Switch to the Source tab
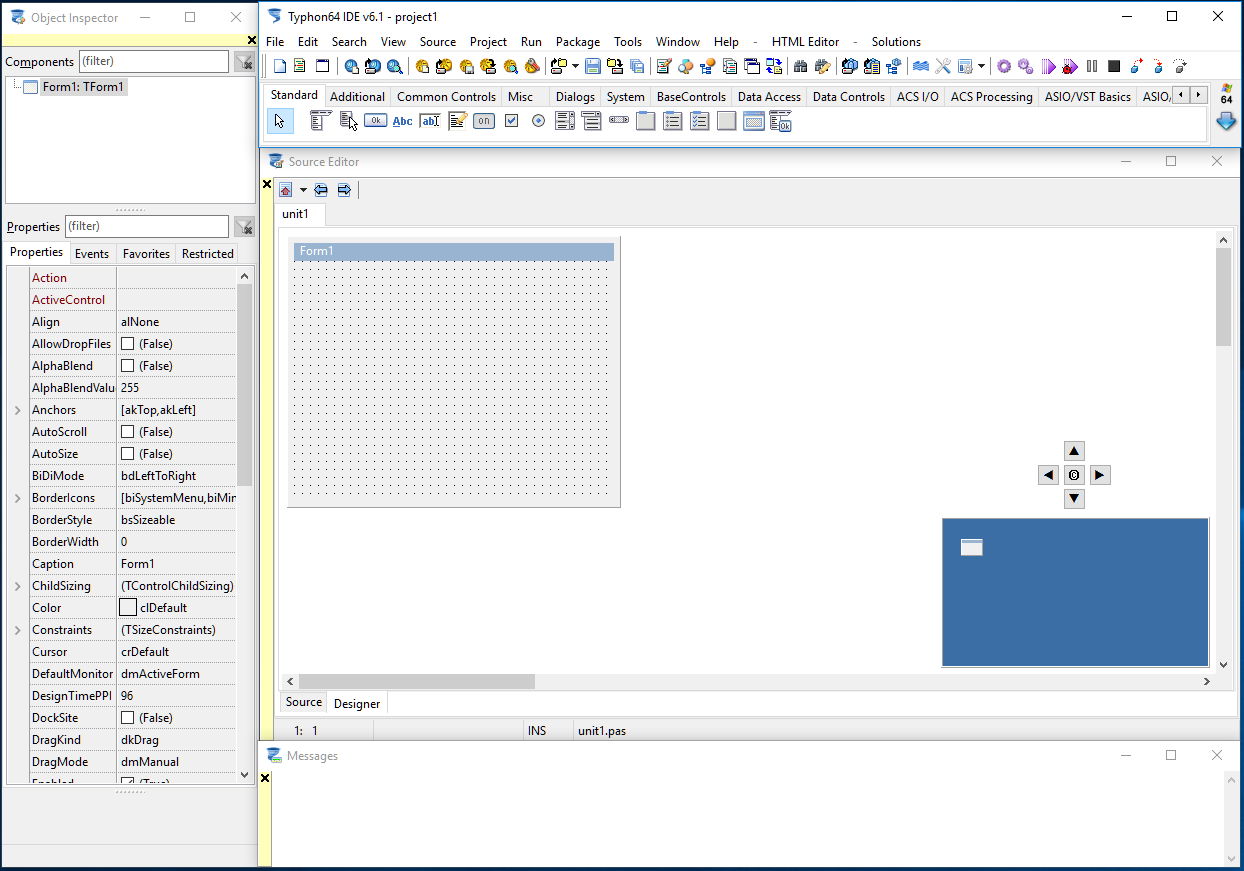 click(303, 702)
